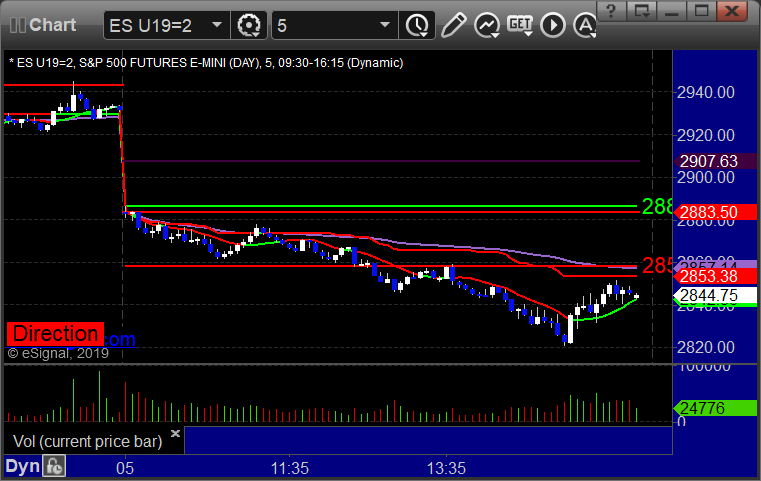Click the 11:35 time axis label
The height and width of the screenshot is (481, 761).
pos(289,468)
